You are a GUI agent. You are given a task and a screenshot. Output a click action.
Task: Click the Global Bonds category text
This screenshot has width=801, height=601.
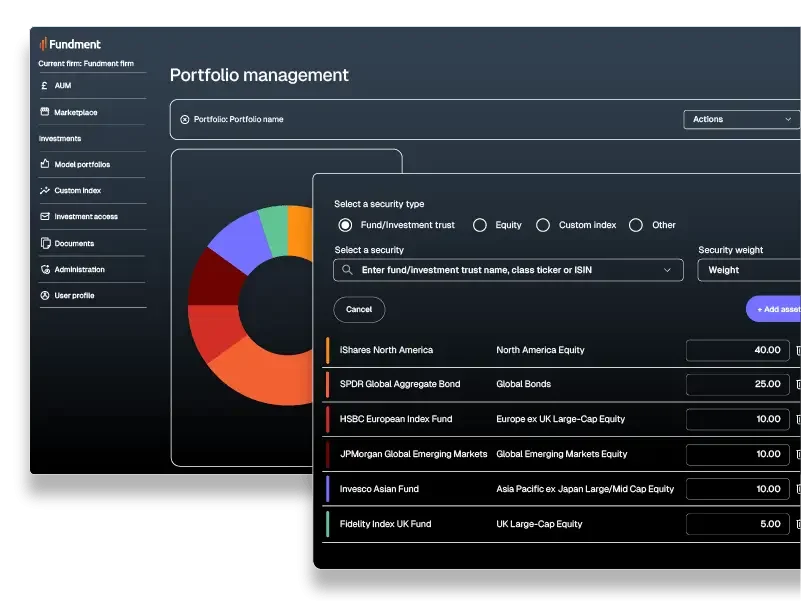coord(524,384)
